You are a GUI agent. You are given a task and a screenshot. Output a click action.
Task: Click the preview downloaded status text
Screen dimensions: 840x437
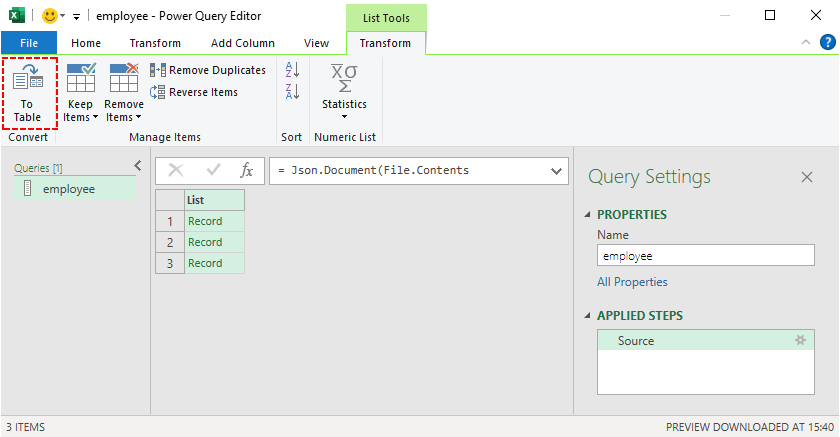(749, 427)
